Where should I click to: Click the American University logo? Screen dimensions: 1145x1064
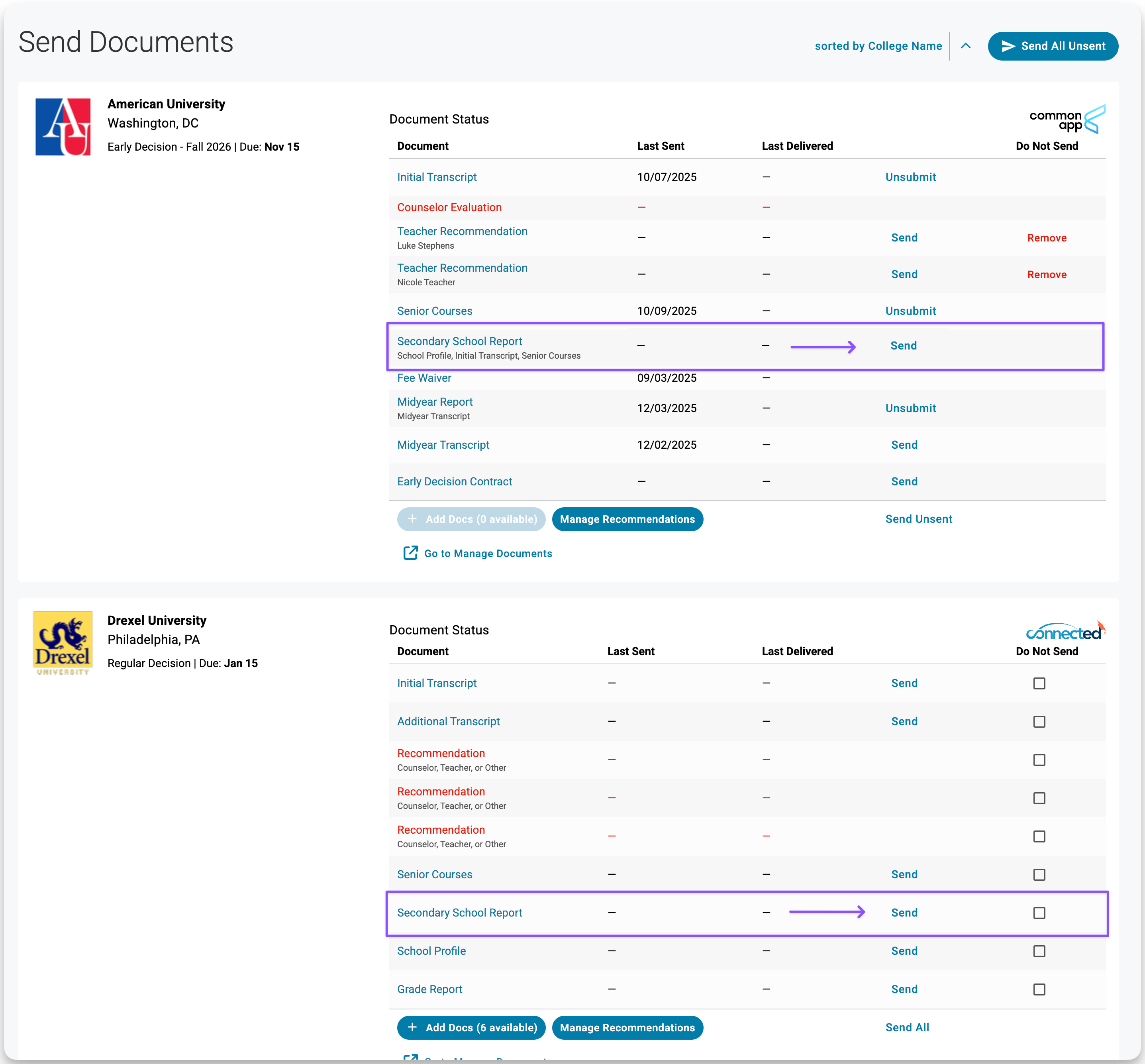coord(63,127)
